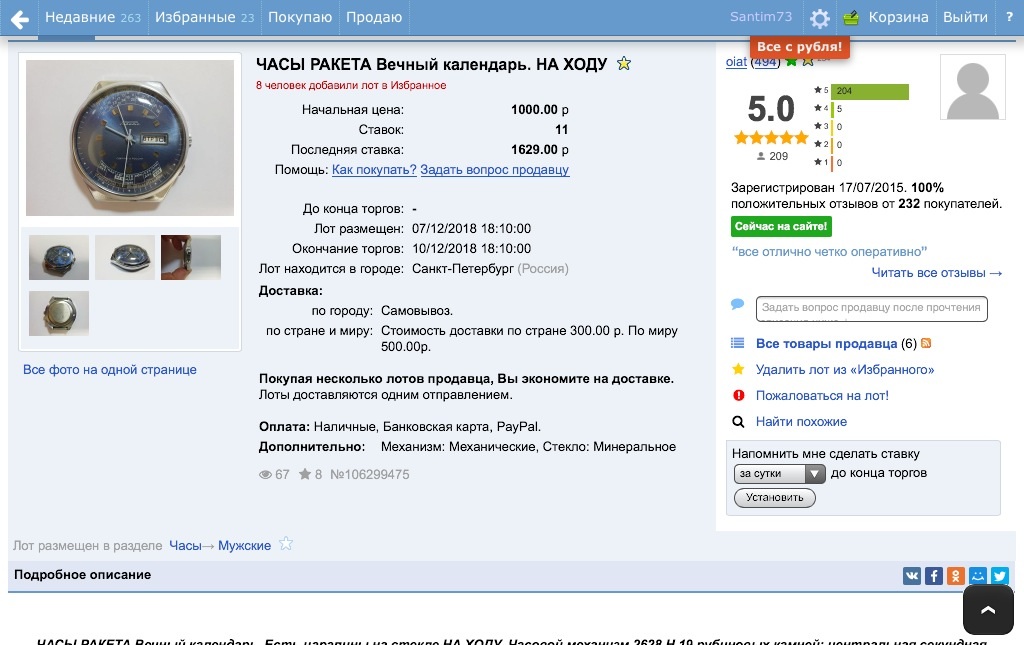Share the lot on VK

tap(912, 576)
